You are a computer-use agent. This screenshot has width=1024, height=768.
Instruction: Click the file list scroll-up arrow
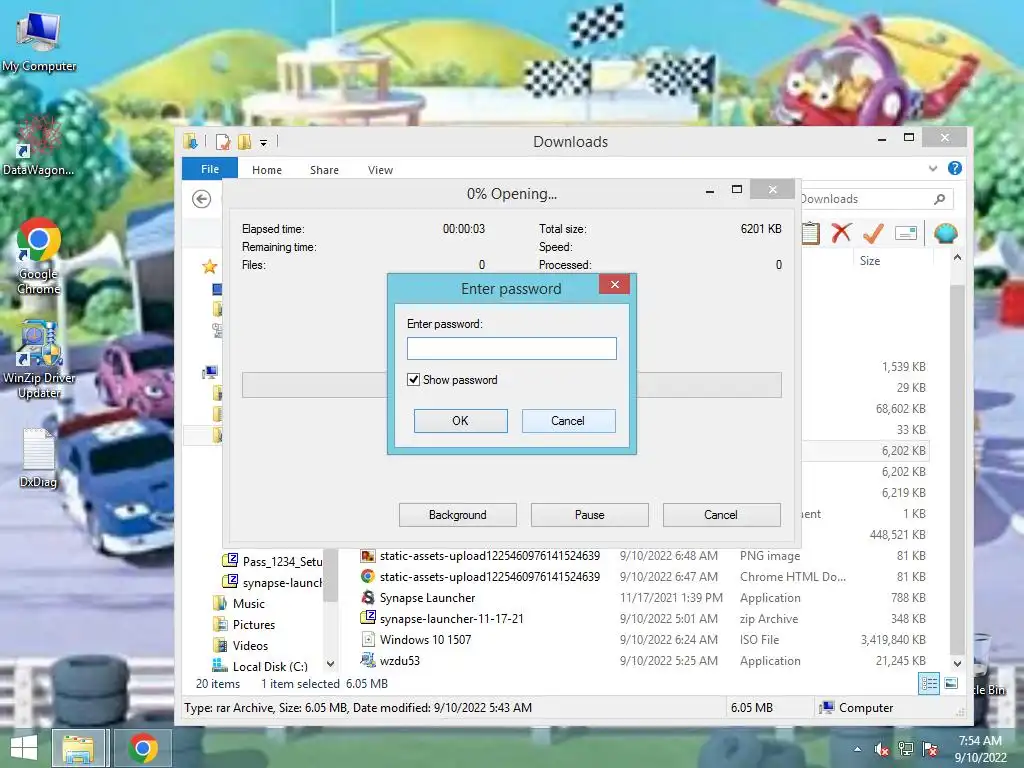tap(957, 258)
